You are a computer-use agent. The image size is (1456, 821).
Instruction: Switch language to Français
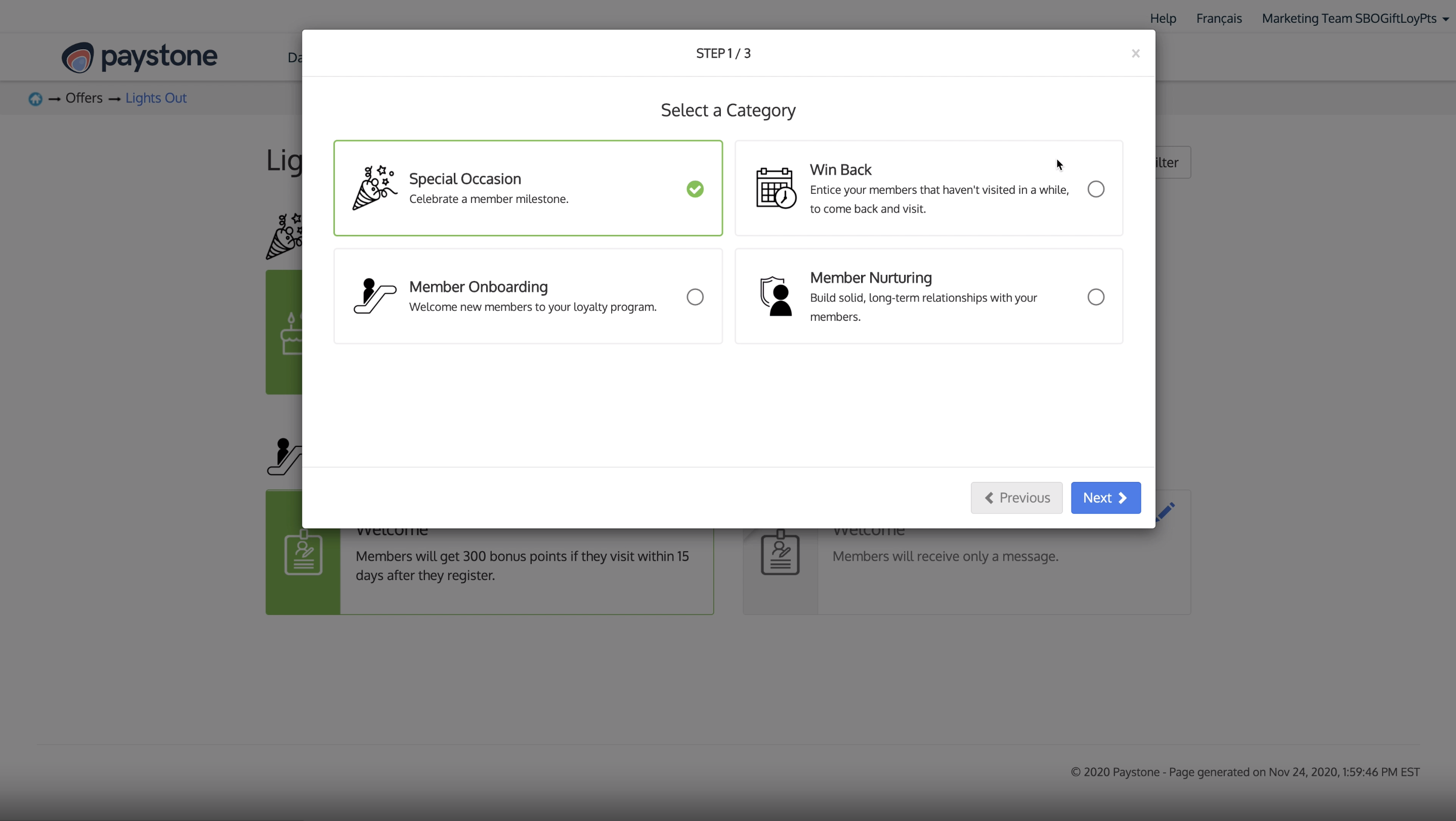pyautogui.click(x=1218, y=18)
